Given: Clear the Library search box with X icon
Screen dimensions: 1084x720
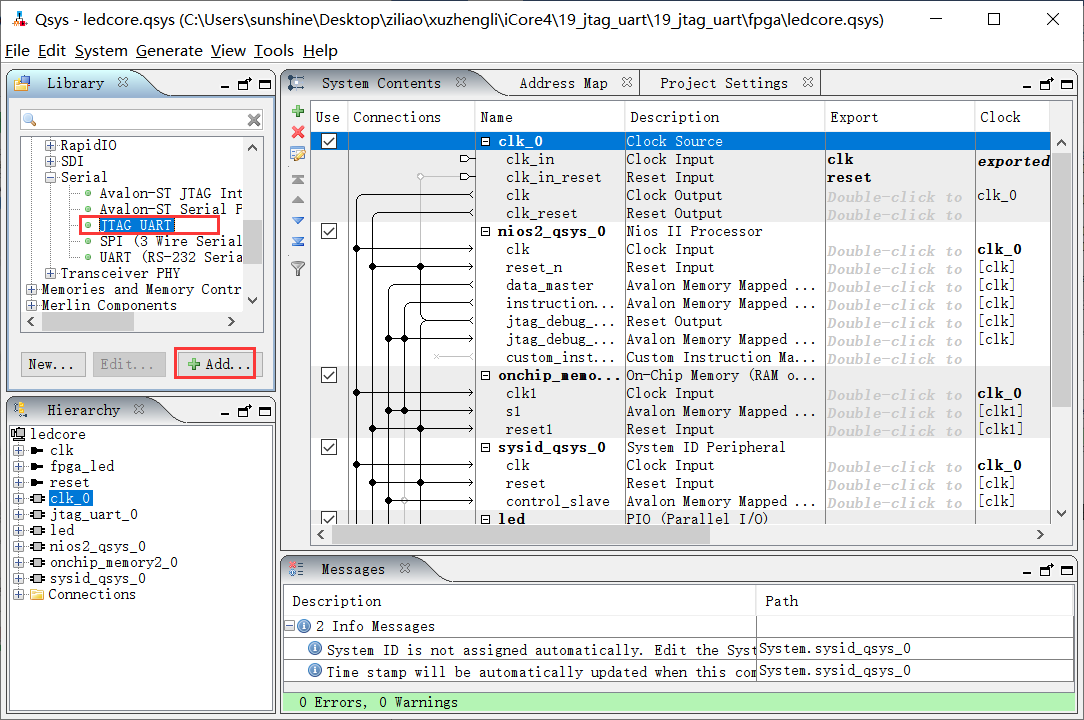Looking at the screenshot, I should click(254, 120).
